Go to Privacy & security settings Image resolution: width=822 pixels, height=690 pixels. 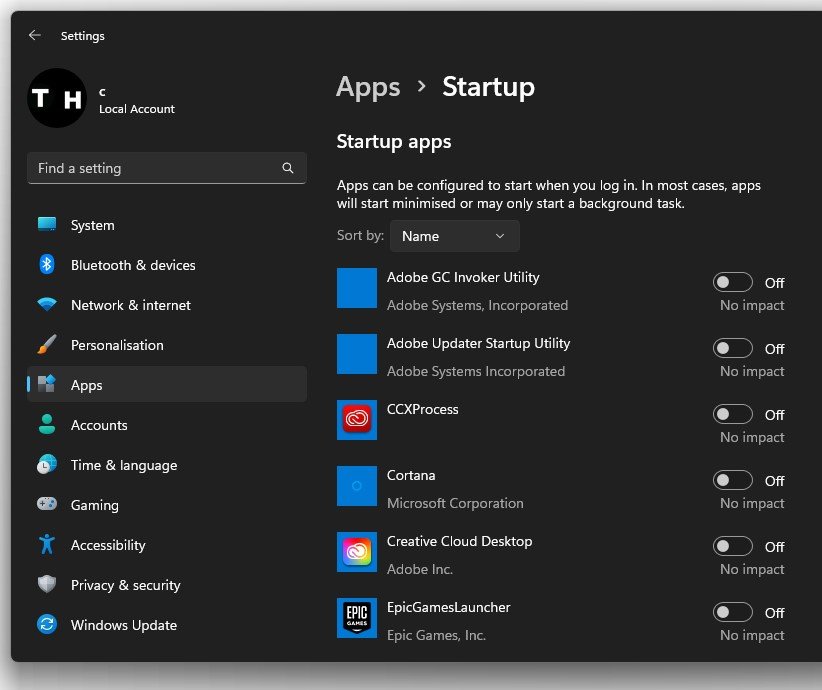(x=125, y=585)
